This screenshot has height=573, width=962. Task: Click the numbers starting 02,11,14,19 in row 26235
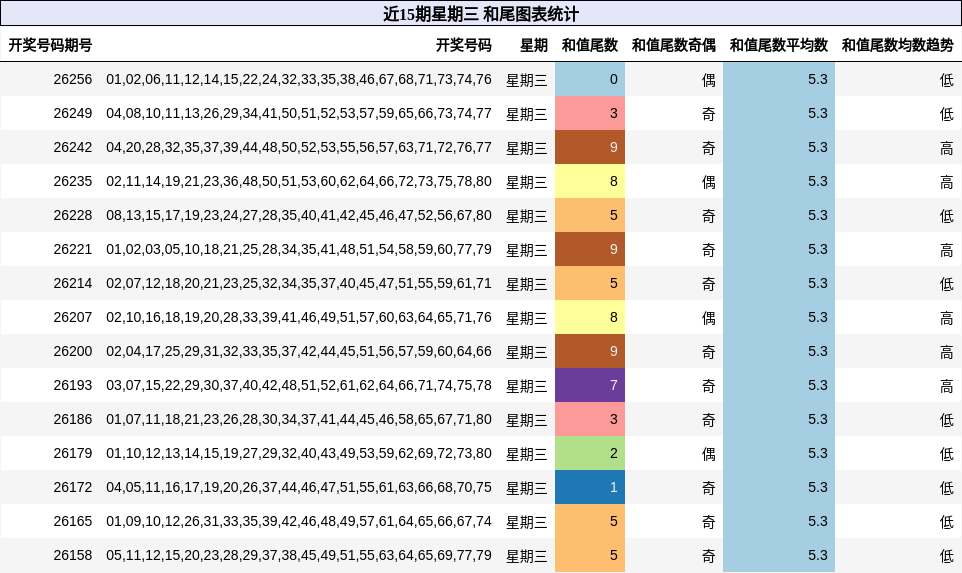pyautogui.click(x=299, y=182)
